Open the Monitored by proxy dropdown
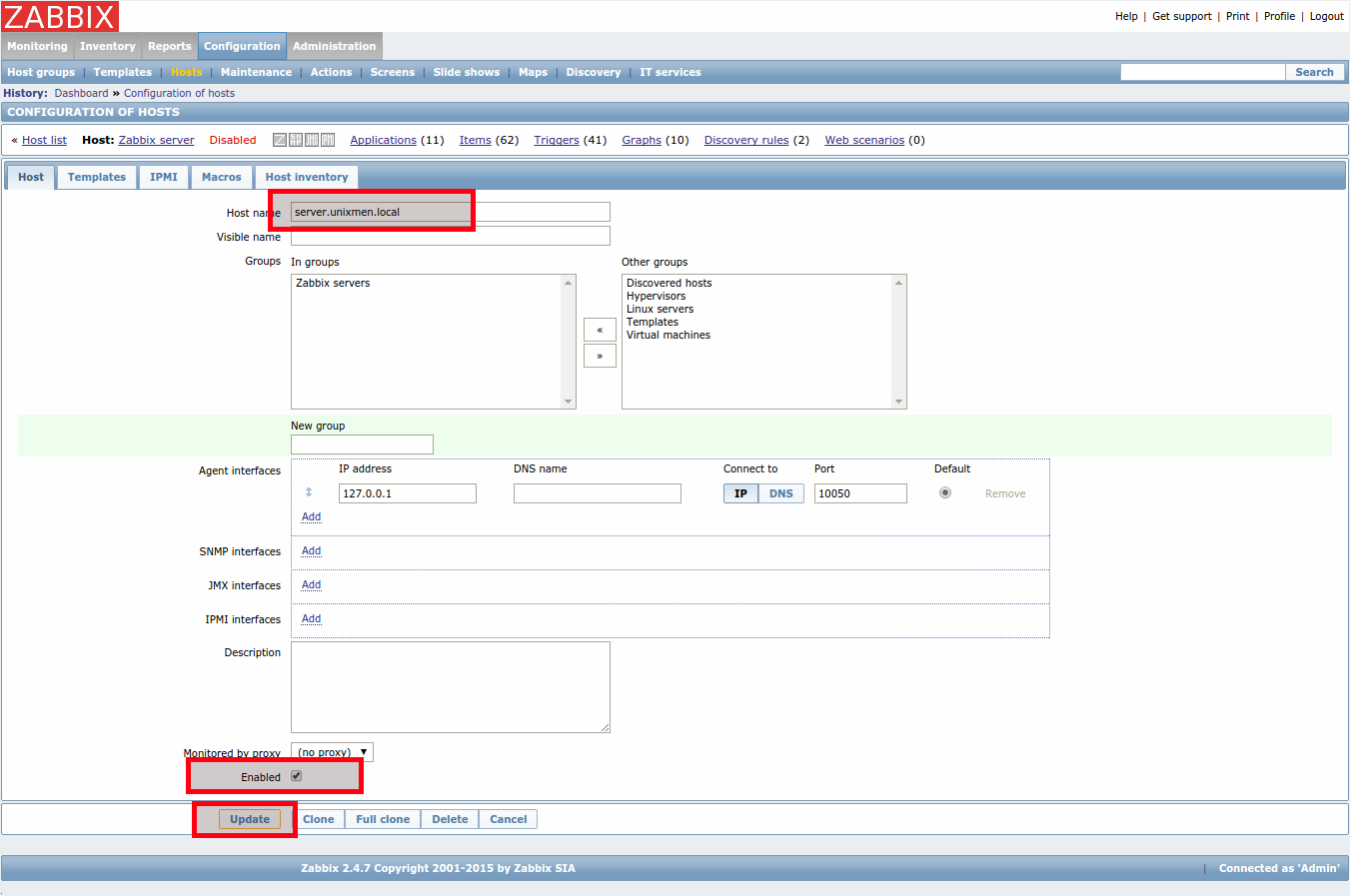 332,752
